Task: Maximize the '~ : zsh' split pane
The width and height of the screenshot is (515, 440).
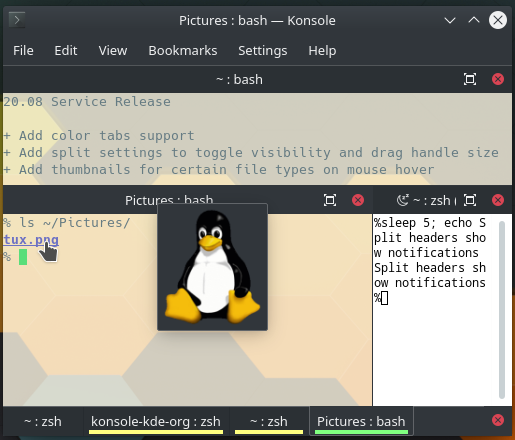Action: pyautogui.click(x=470, y=200)
